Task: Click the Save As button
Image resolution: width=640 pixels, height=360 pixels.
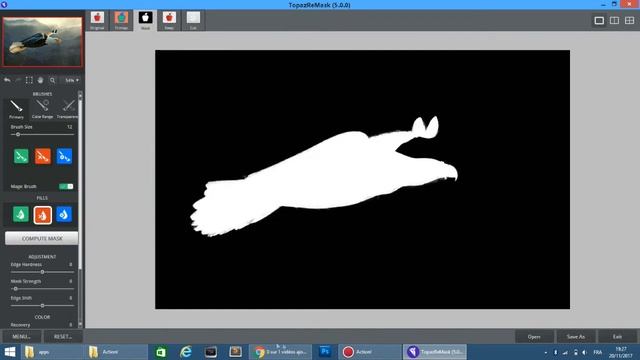Action: [576, 337]
